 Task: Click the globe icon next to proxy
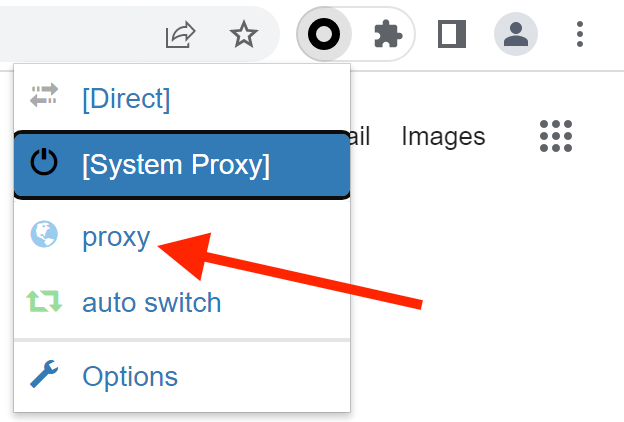pos(45,235)
